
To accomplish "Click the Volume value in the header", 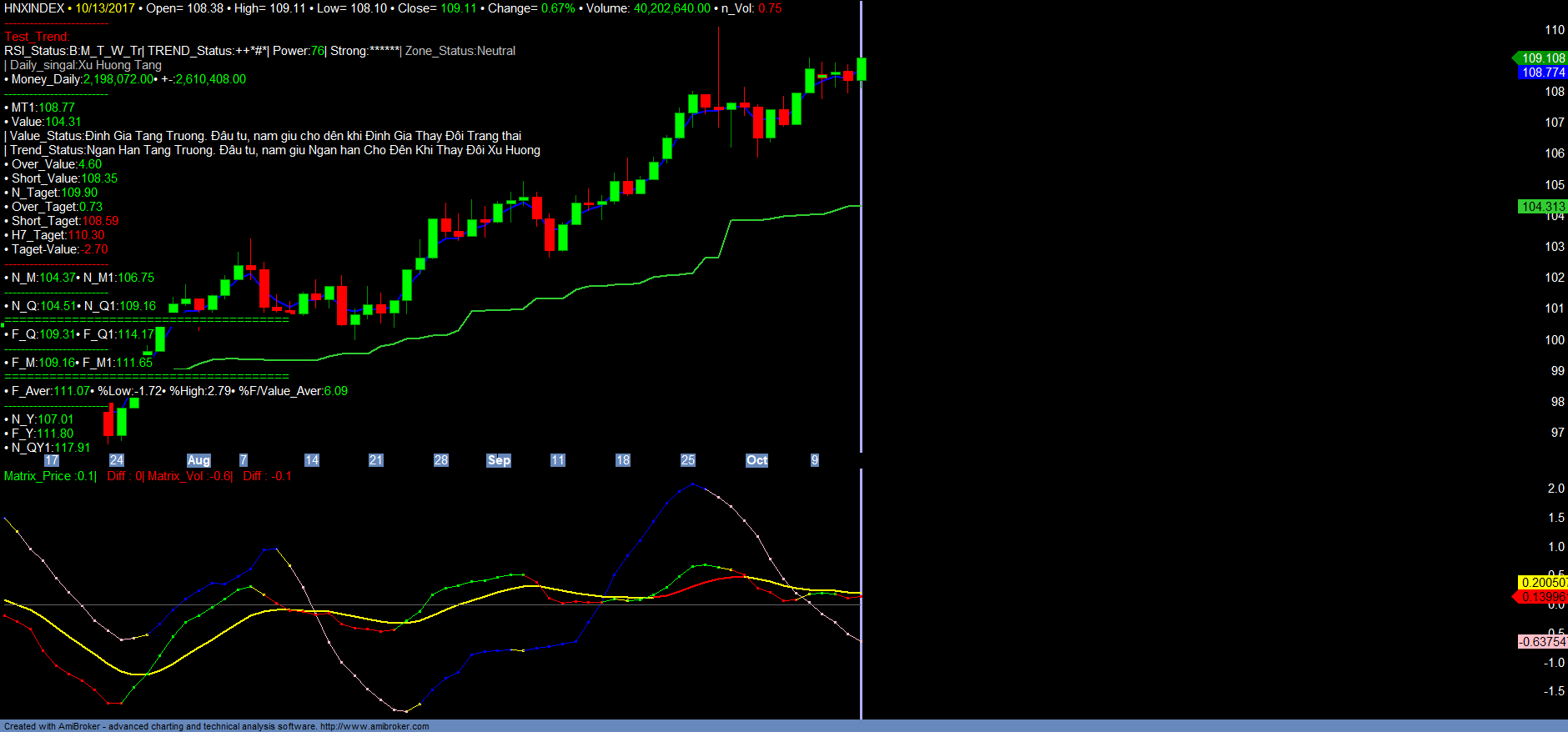I will click(671, 8).
